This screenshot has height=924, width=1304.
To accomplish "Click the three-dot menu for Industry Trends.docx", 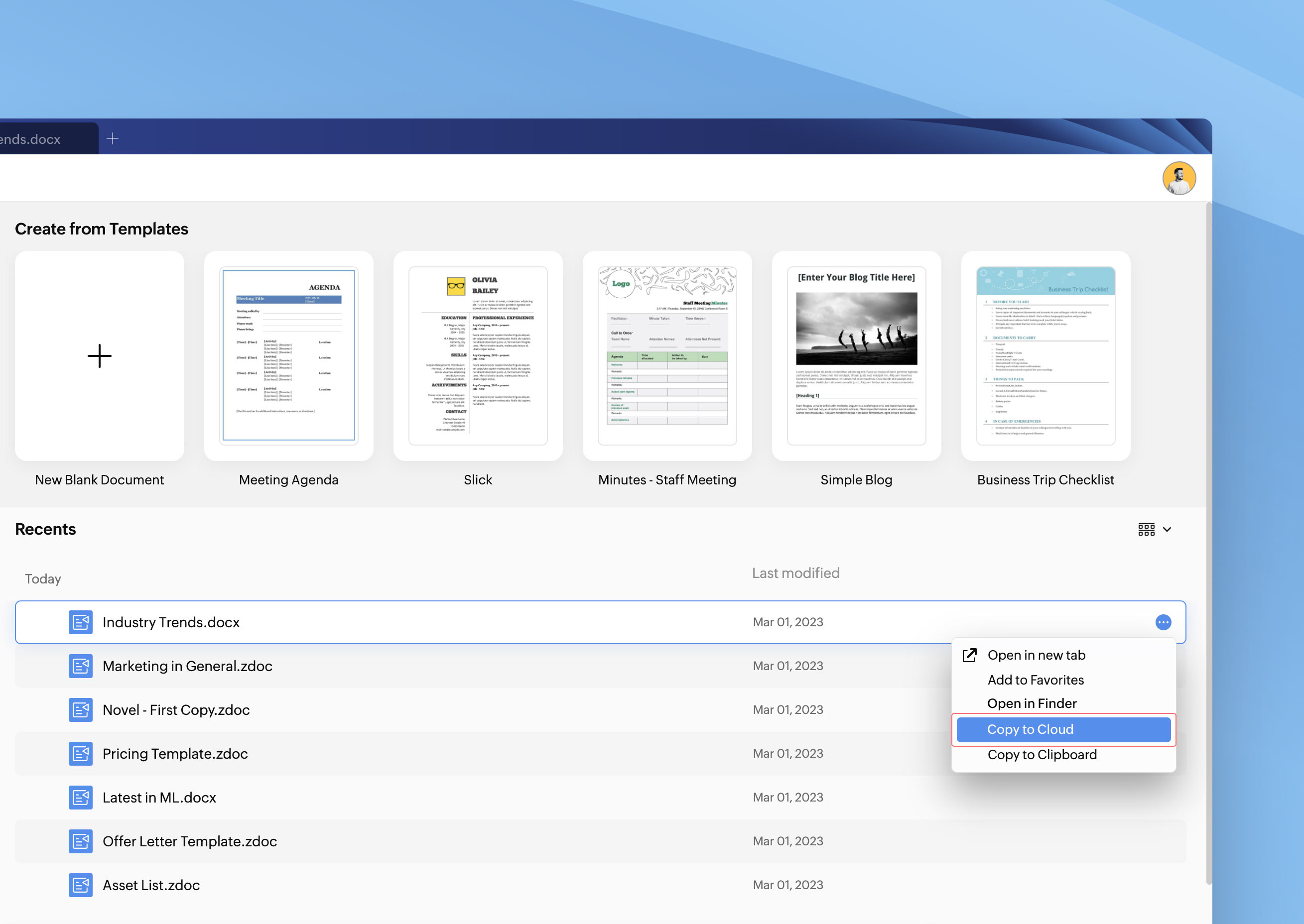I will point(1163,622).
